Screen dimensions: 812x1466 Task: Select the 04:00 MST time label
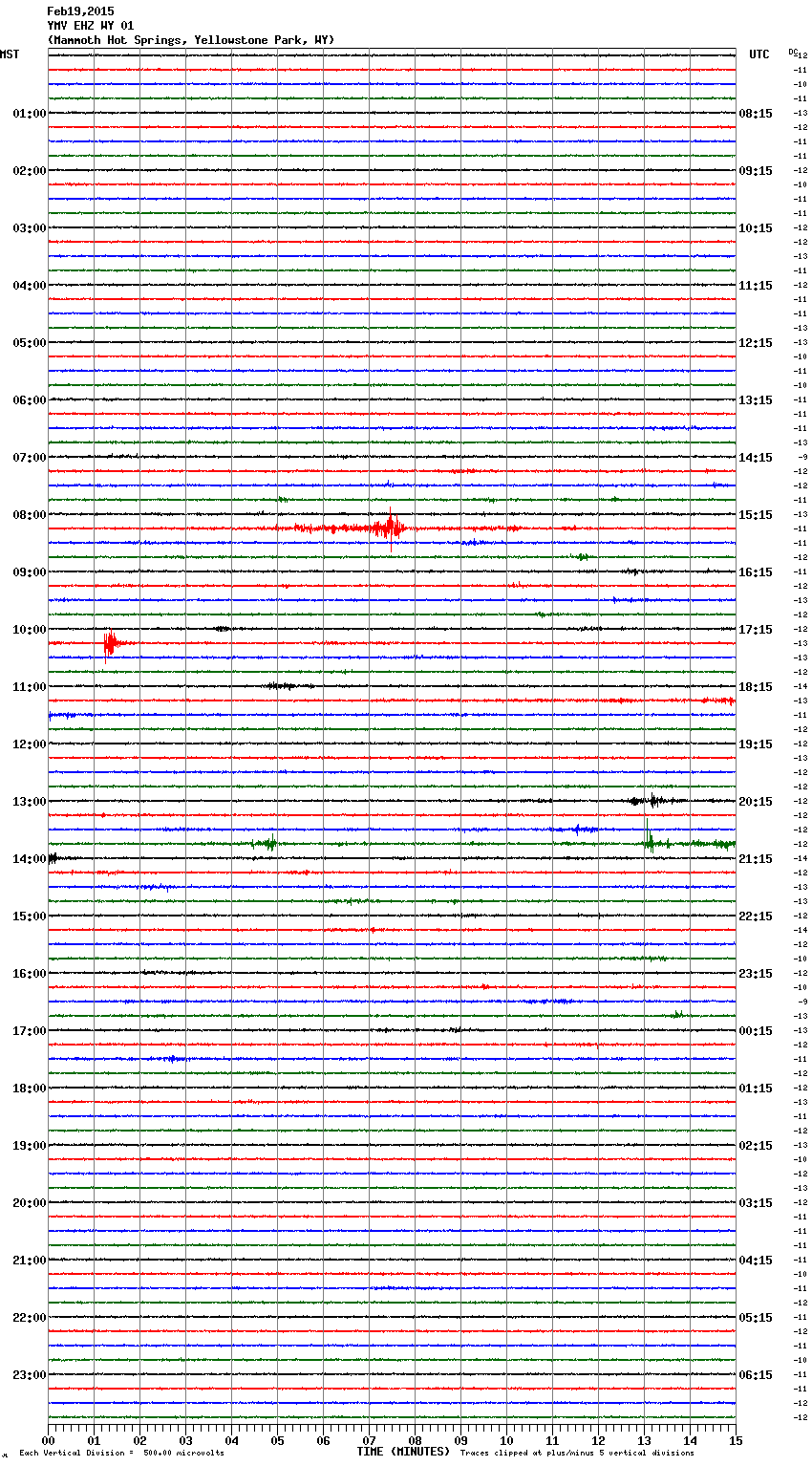coord(30,286)
